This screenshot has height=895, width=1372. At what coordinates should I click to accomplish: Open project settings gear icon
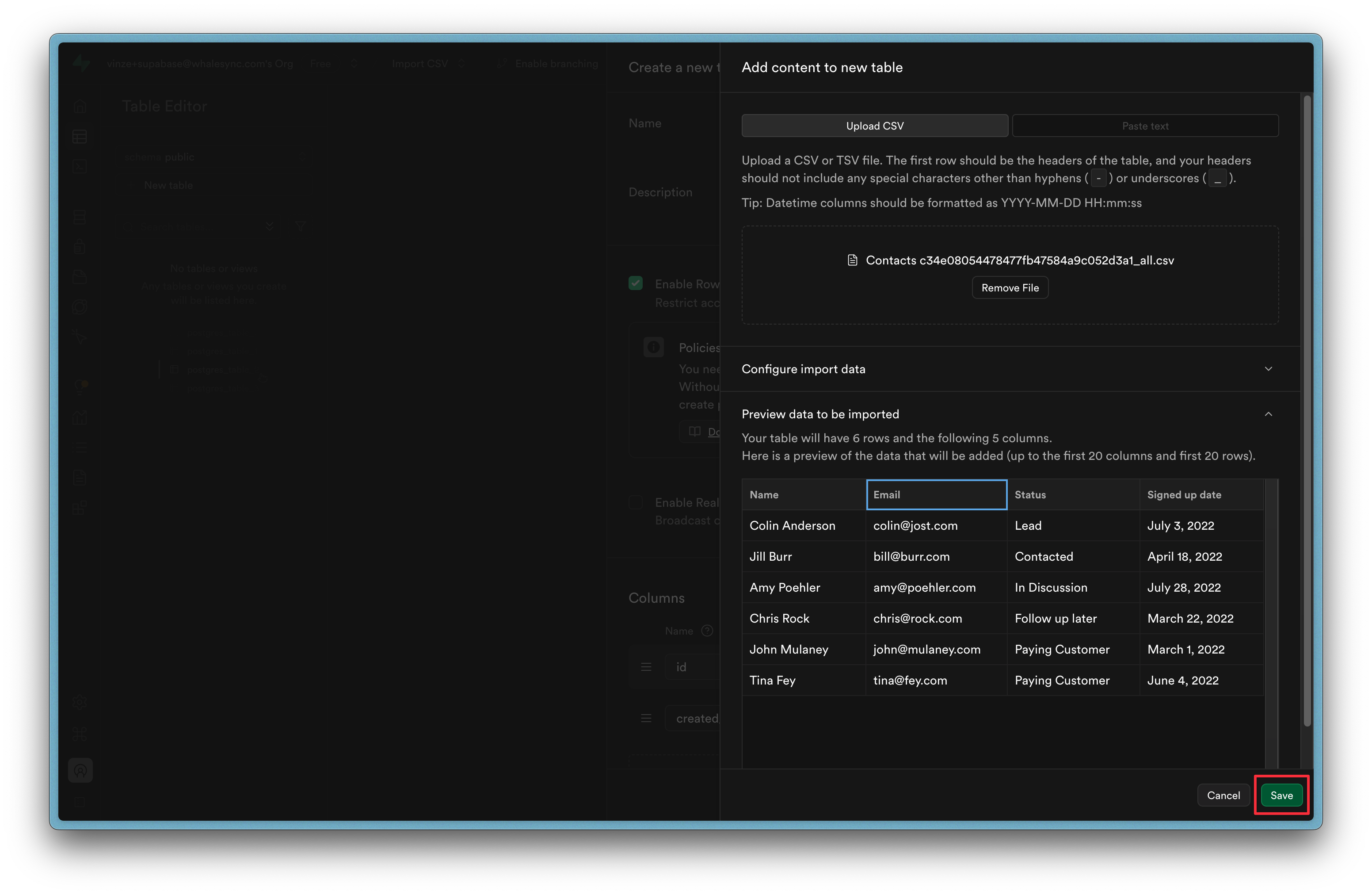pyautogui.click(x=80, y=702)
